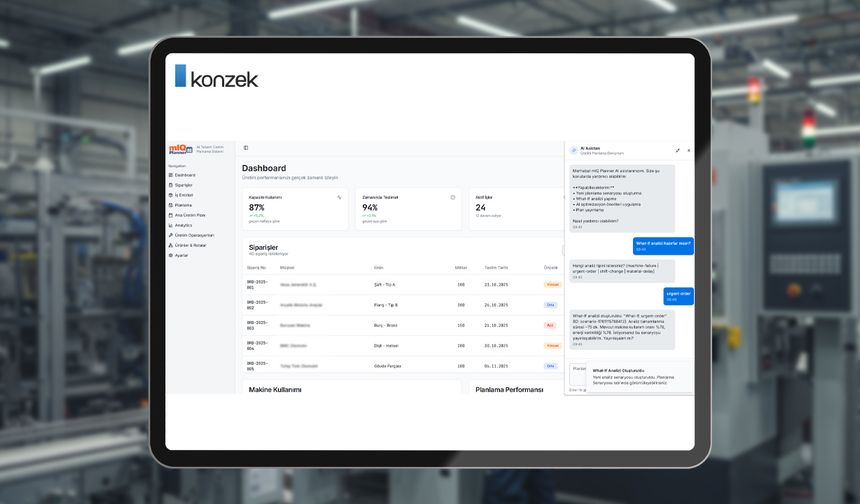Viewport: 860px width, 504px height.
Task: Open Dashboard from the sidebar navigation
Action: [x=185, y=175]
